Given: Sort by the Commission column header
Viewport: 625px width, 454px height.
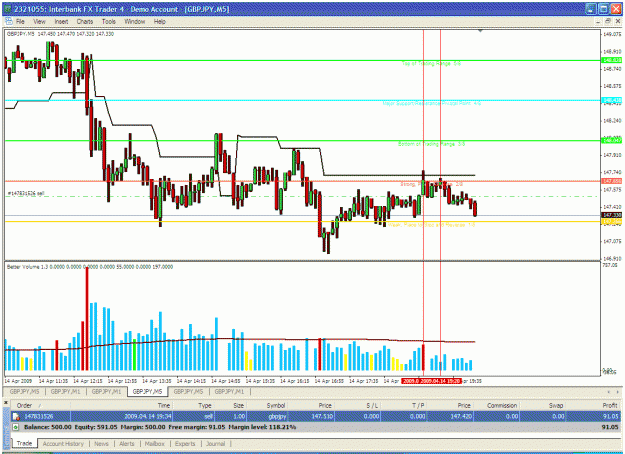Looking at the screenshot, I should coord(496,405).
